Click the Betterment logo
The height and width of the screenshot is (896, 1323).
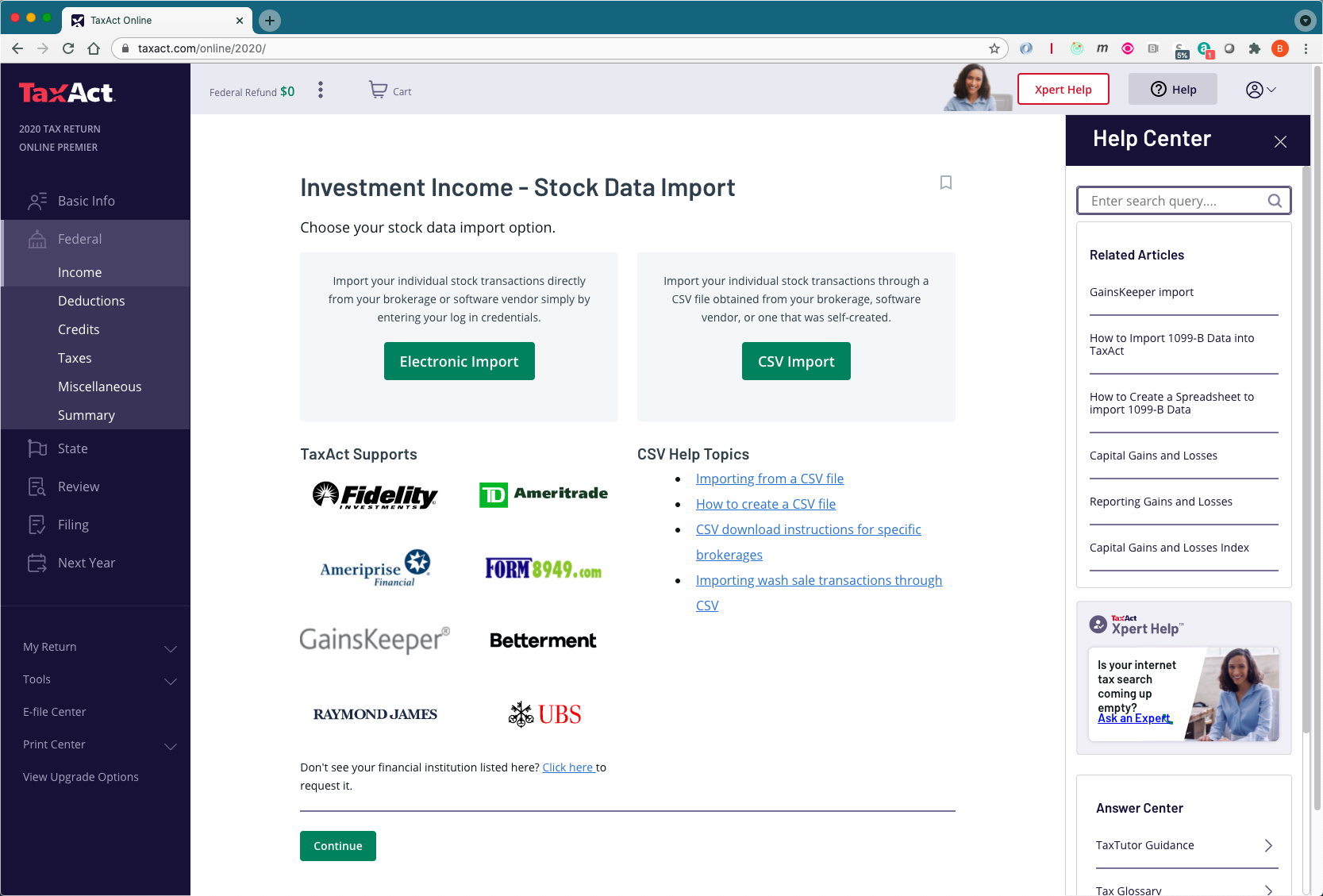(543, 640)
